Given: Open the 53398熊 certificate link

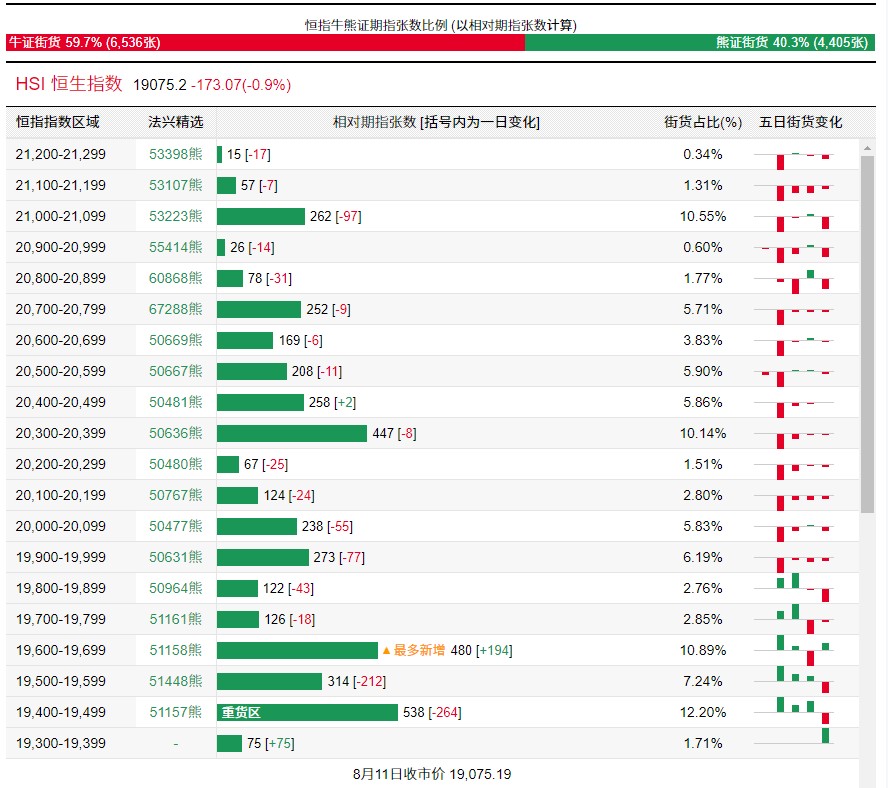Looking at the screenshot, I should 175,154.
